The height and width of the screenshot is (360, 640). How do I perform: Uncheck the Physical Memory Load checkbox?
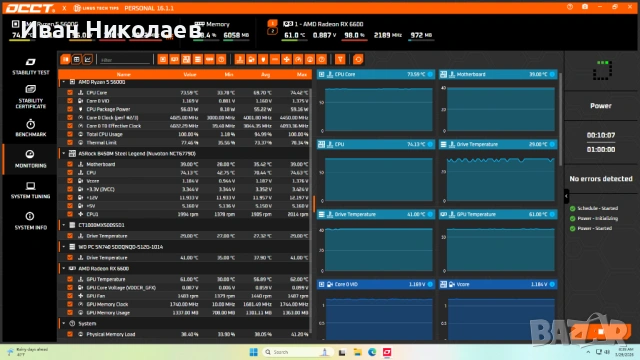(x=70, y=334)
